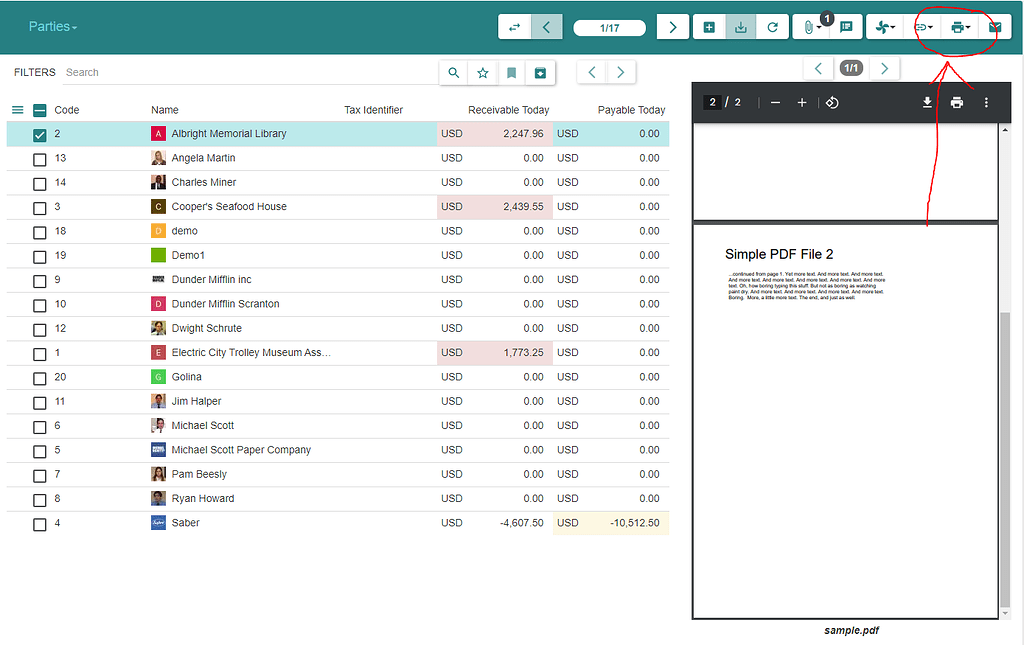1024x645 pixels.
Task: Go to the next record with the arrow
Action: [671, 26]
